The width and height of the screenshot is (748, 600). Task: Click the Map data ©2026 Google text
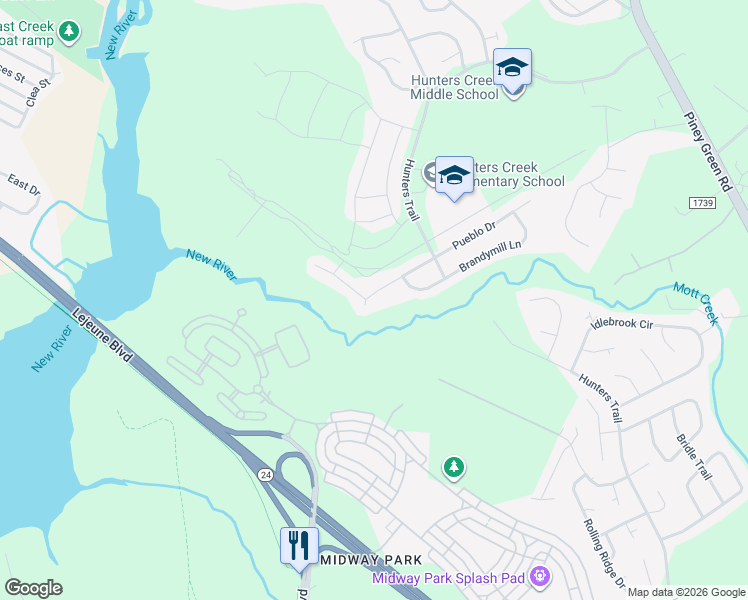[686, 592]
